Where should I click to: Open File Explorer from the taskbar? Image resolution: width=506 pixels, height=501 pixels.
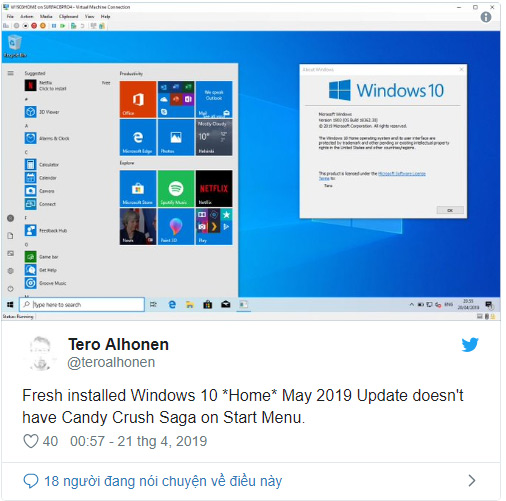190,304
